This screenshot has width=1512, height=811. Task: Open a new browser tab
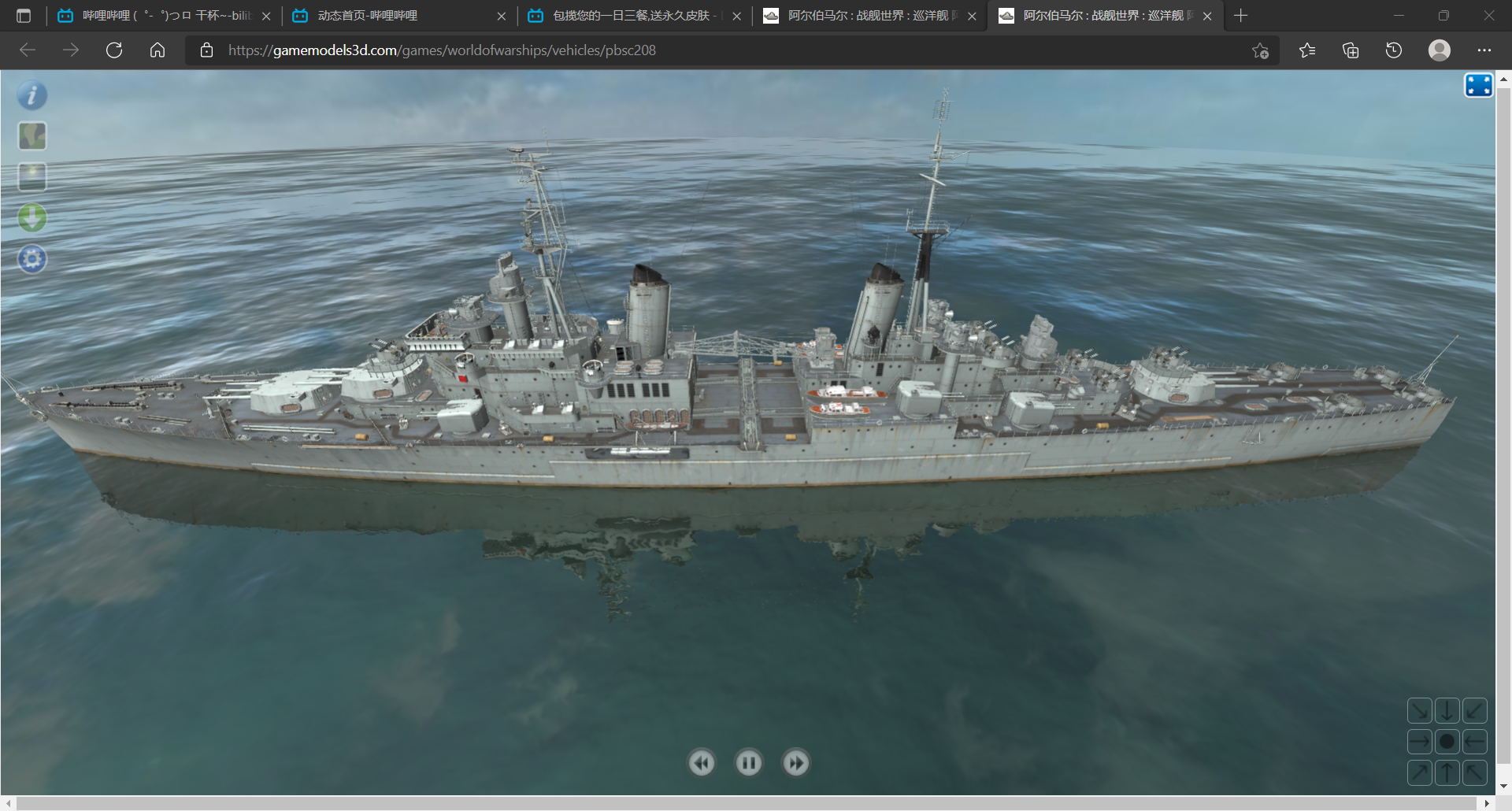(1241, 16)
